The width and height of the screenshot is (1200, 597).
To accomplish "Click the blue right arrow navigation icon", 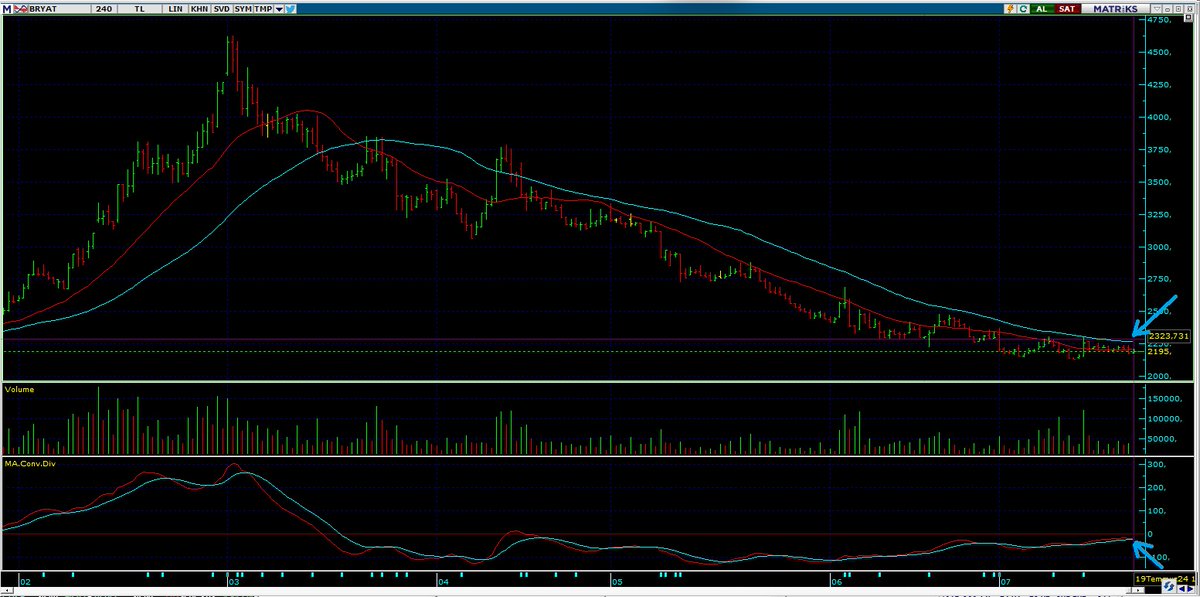I will [x=1191, y=589].
